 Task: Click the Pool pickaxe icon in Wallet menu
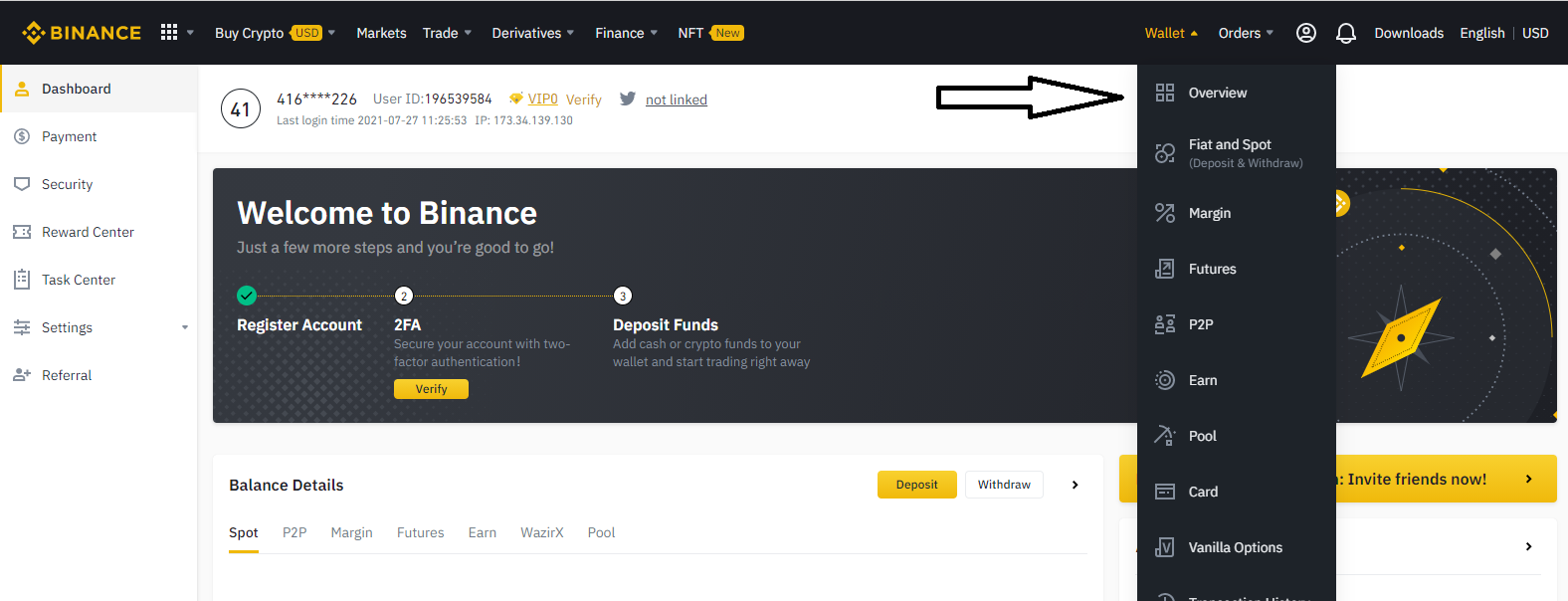point(1165,436)
